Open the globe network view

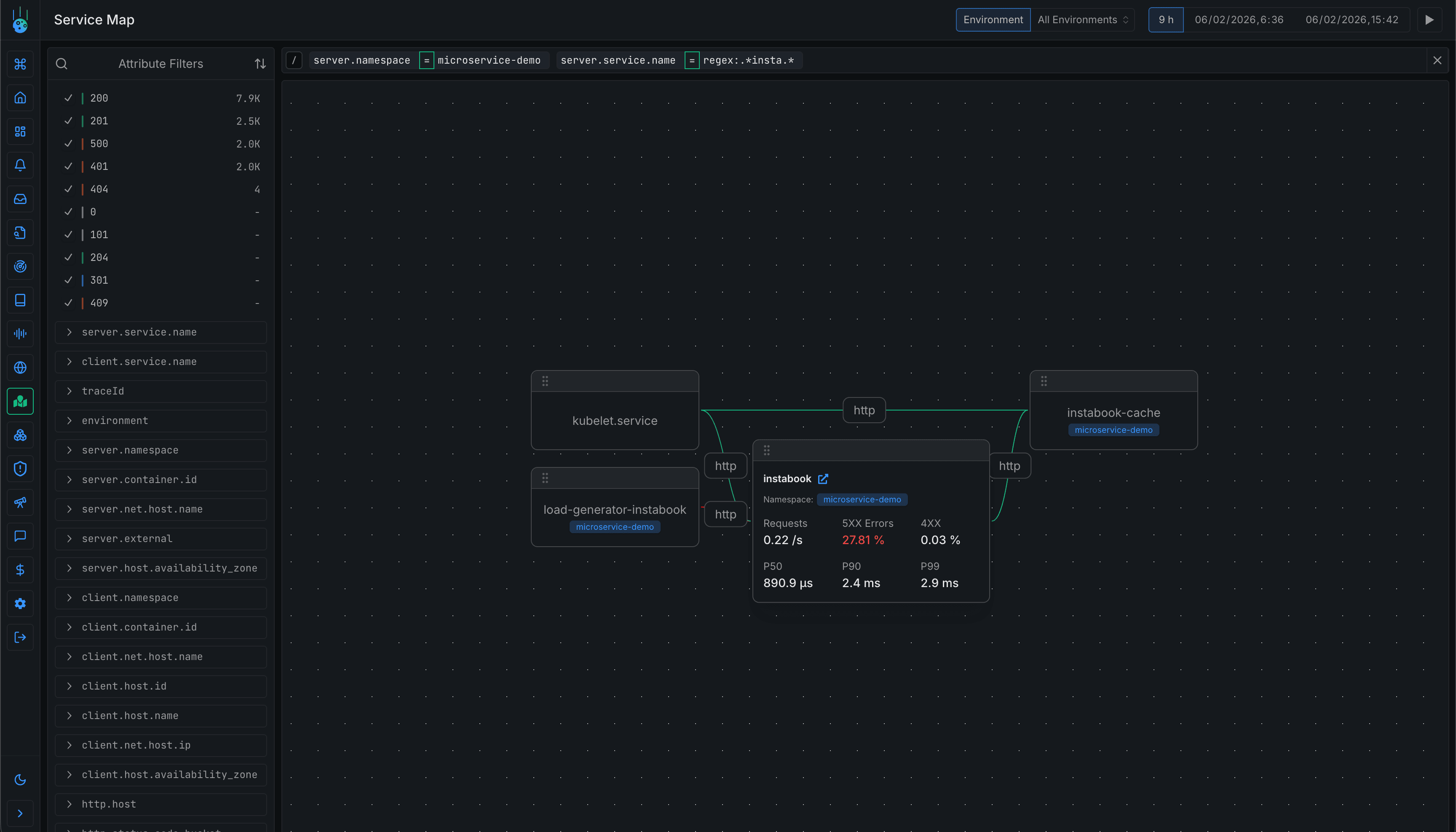pos(21,368)
